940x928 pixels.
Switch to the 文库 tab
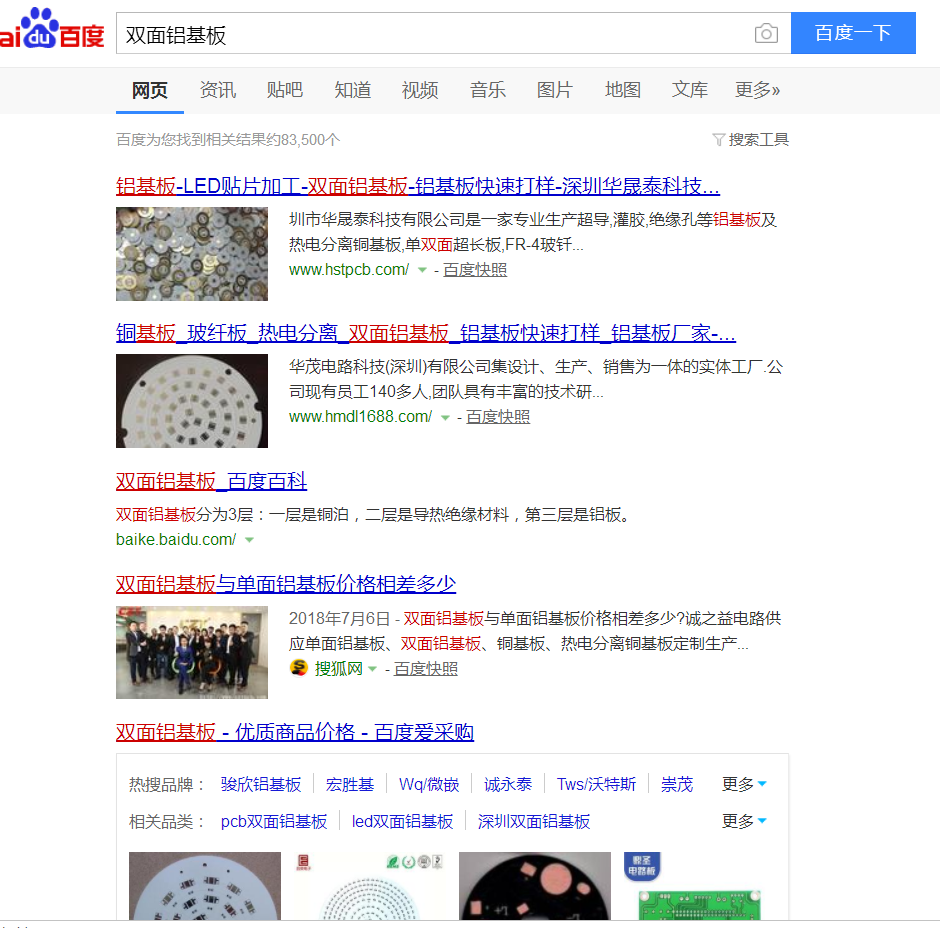(689, 90)
